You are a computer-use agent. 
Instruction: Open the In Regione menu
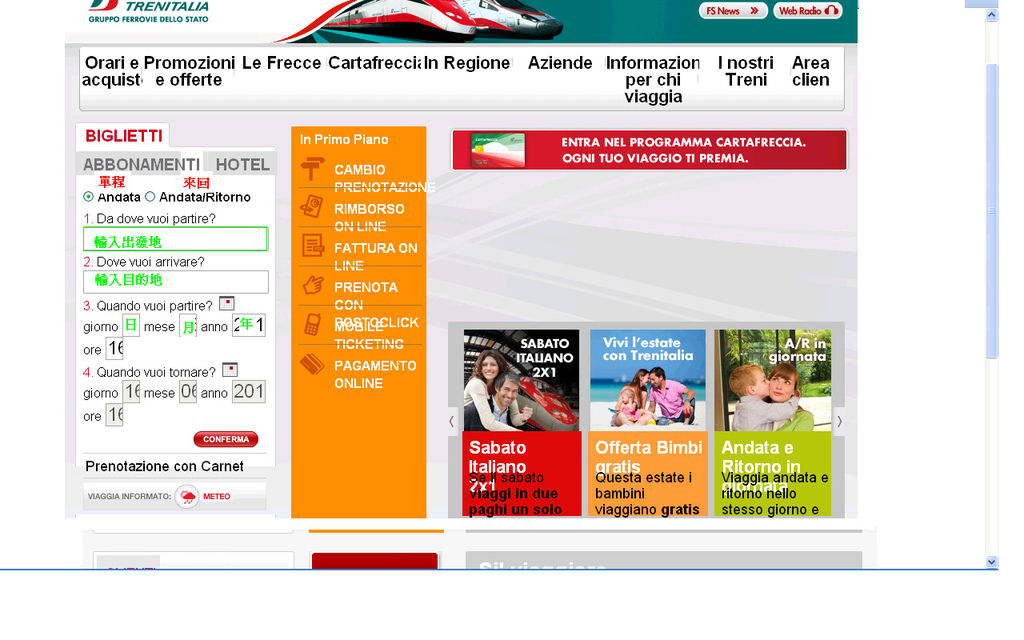(467, 63)
